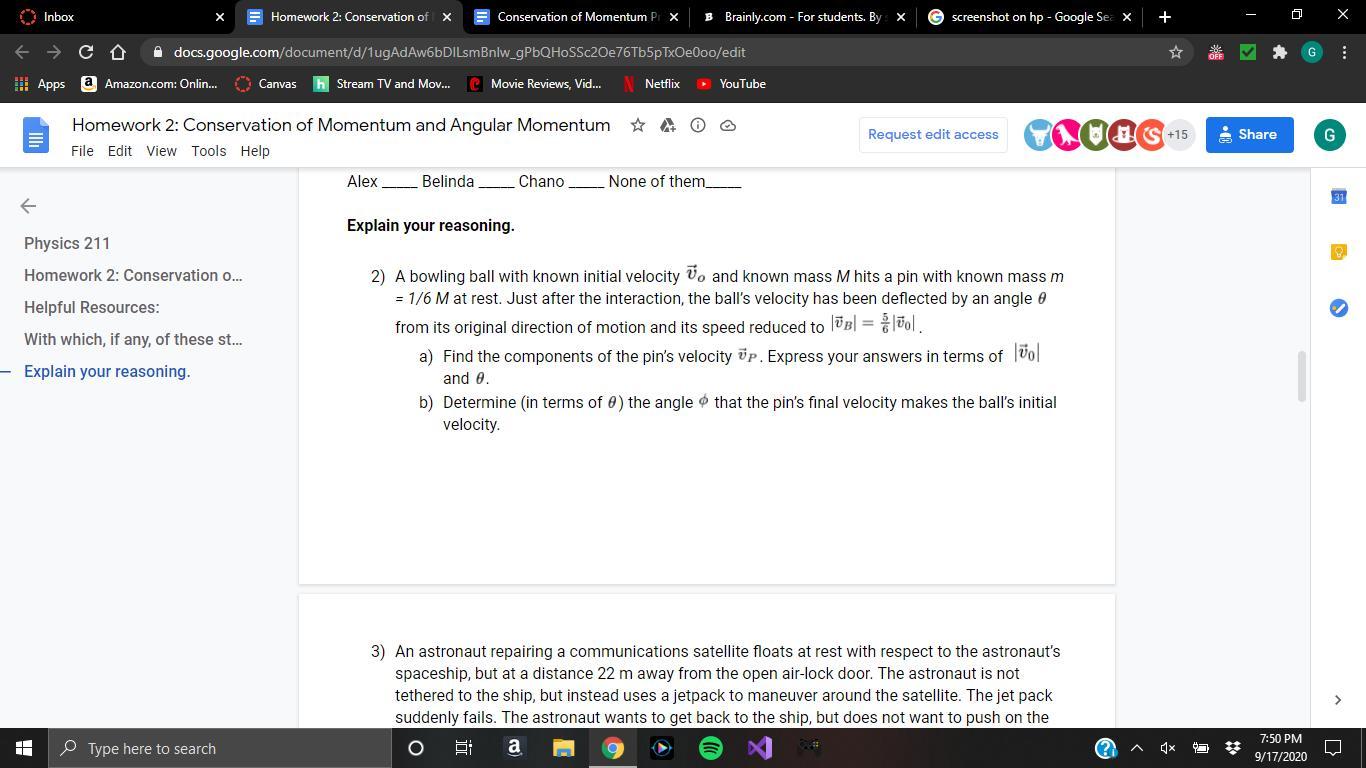
Task: Bookmark this page with the star
Action: pyautogui.click(x=1176, y=52)
